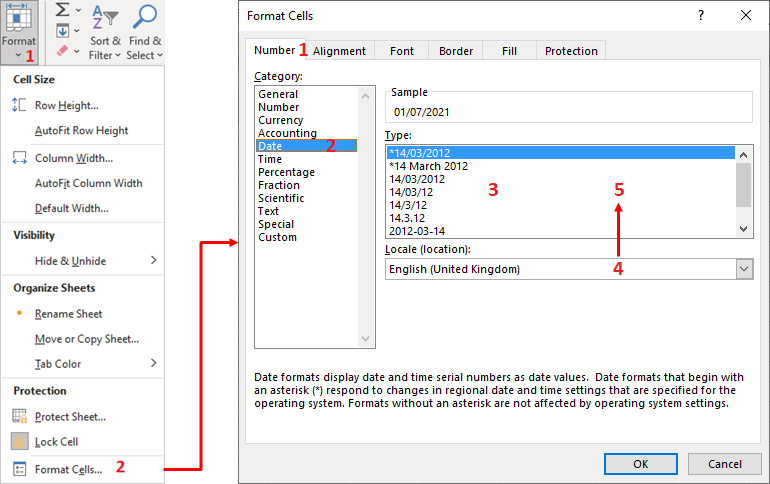This screenshot has width=770, height=484.
Task: Select the Scientific category
Action: coord(281,198)
